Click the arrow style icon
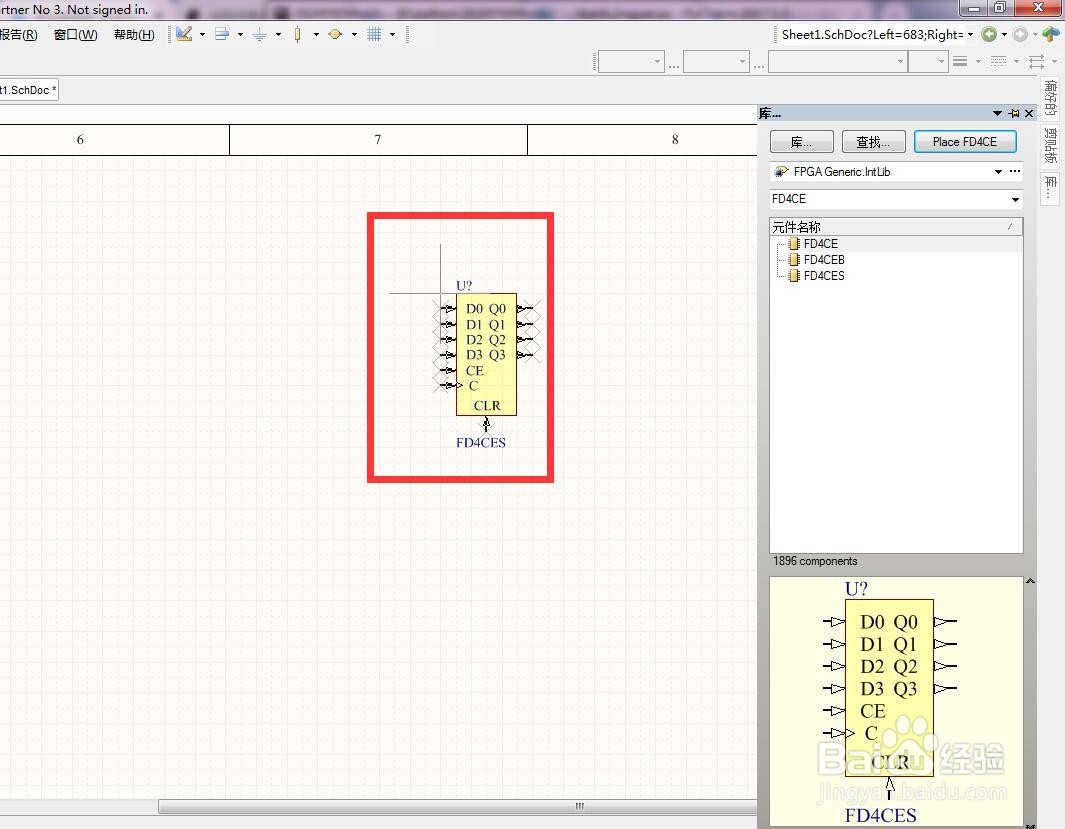Screen dimensions: 1065x829 point(1036,62)
